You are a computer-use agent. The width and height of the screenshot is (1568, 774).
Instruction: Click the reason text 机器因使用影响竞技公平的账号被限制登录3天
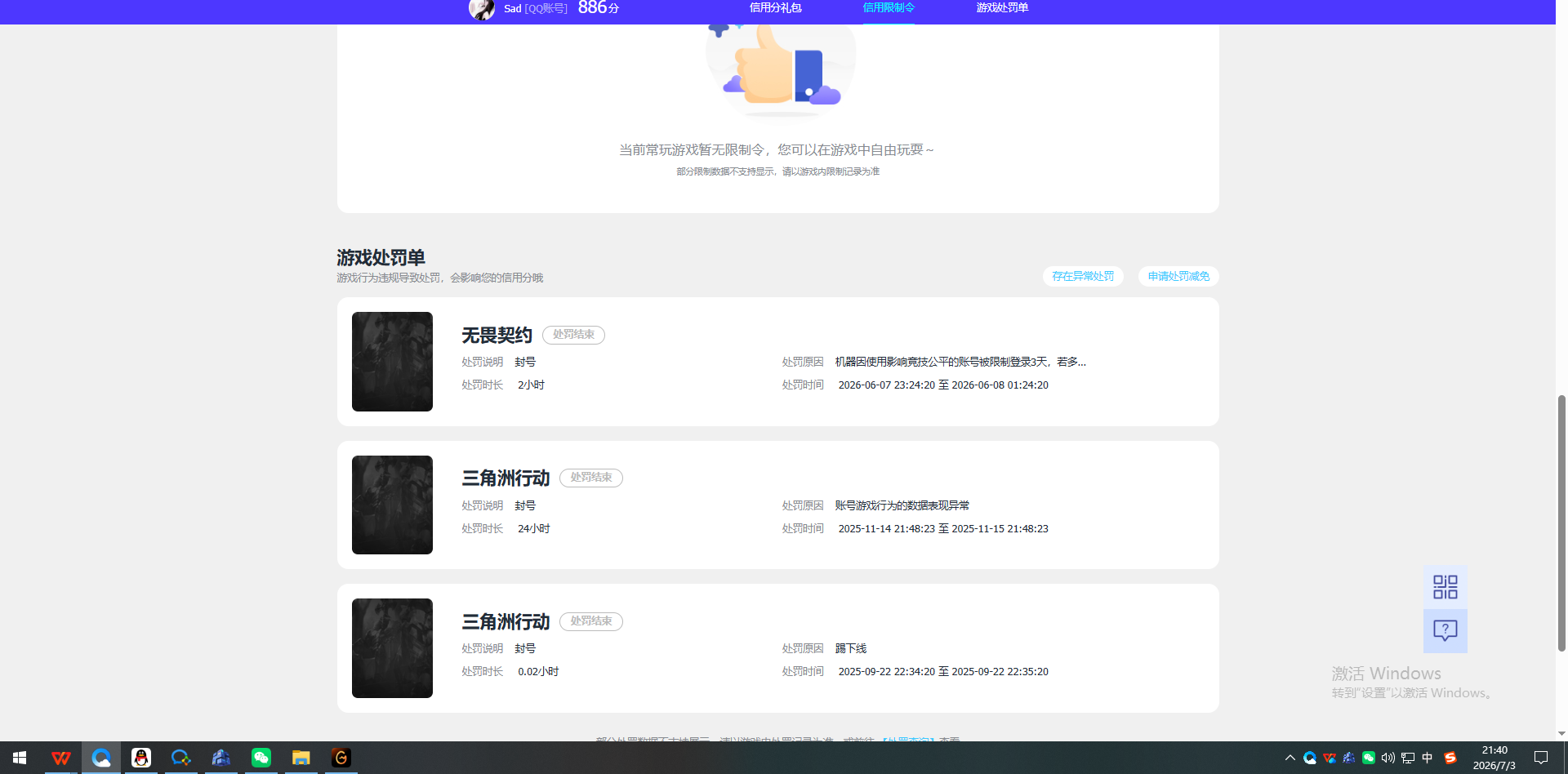tap(960, 362)
